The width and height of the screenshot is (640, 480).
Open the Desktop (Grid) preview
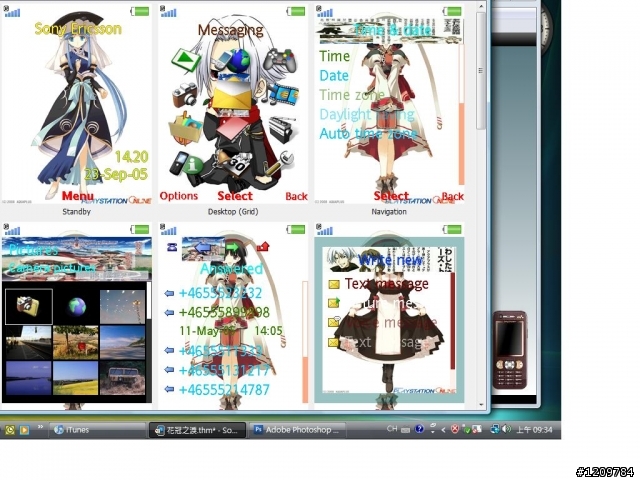click(x=233, y=104)
